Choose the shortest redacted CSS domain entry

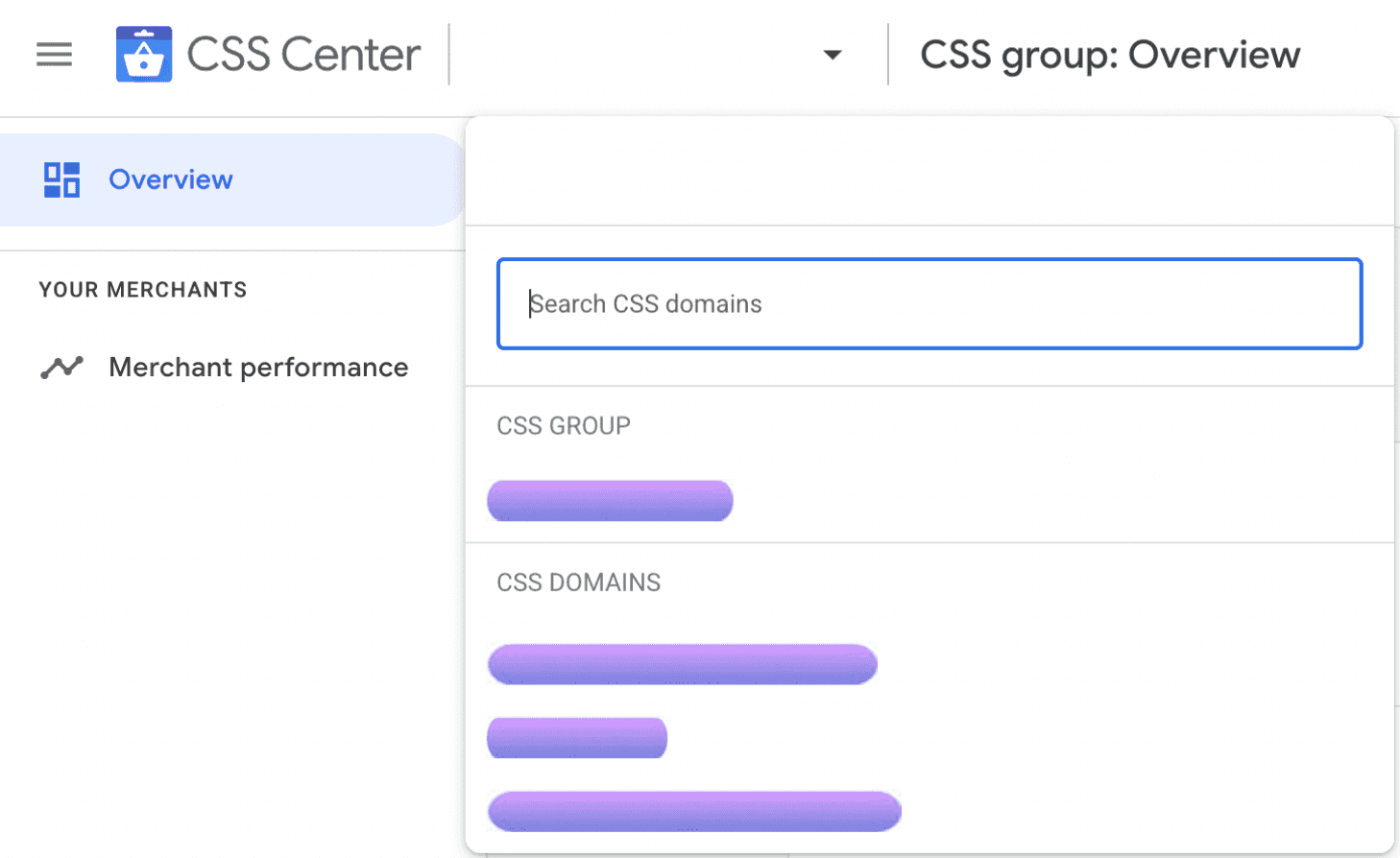point(577,738)
